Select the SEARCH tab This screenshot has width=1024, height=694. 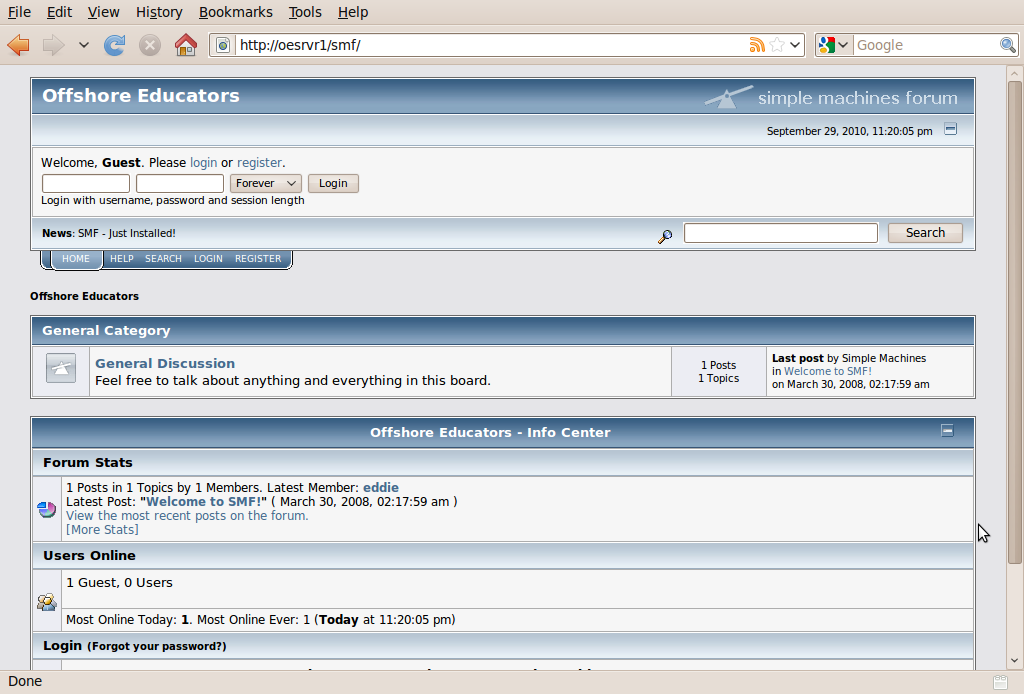[163, 259]
